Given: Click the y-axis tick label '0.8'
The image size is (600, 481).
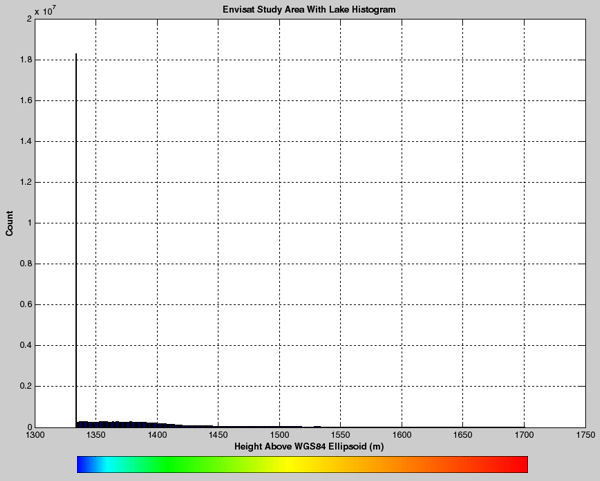Looking at the screenshot, I should [26, 264].
